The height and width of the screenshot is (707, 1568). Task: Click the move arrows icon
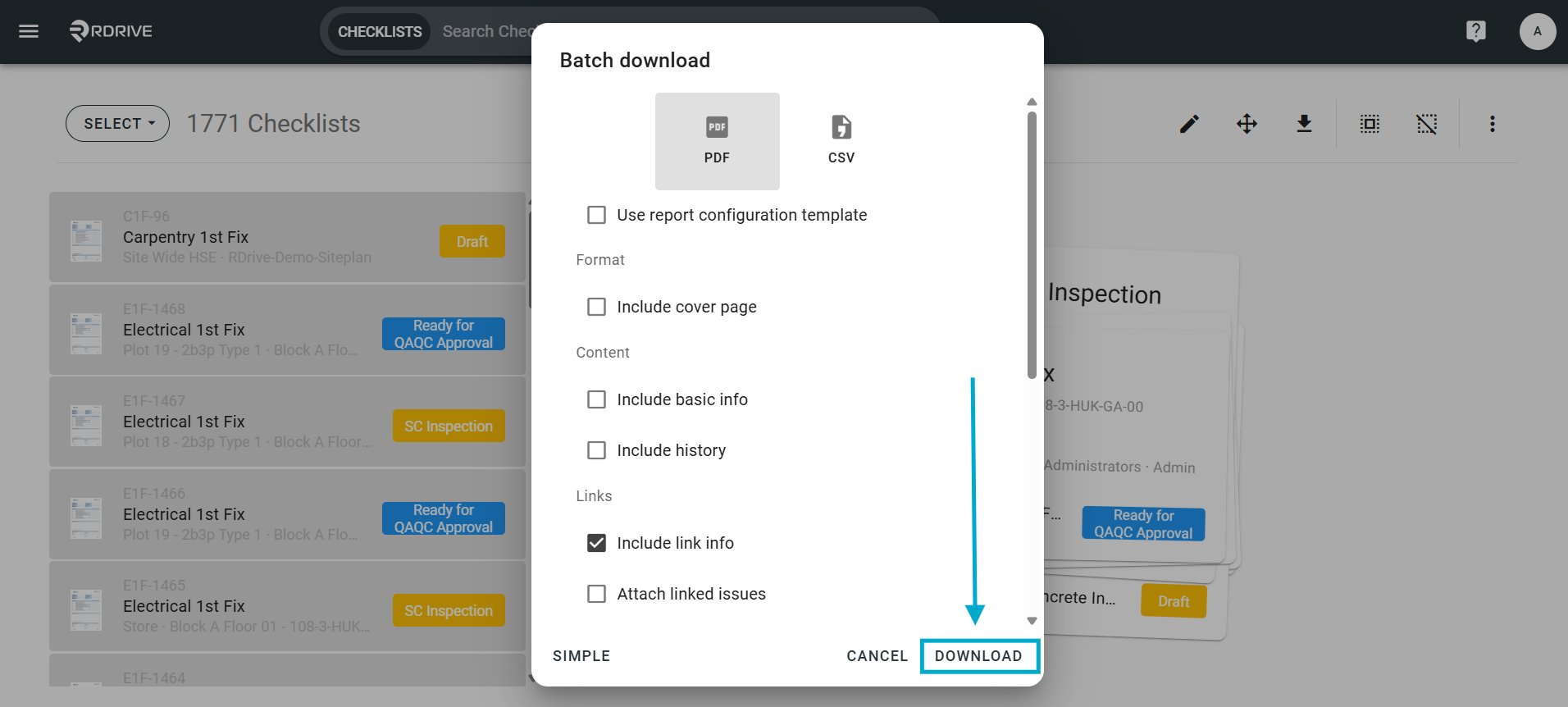[x=1247, y=124]
